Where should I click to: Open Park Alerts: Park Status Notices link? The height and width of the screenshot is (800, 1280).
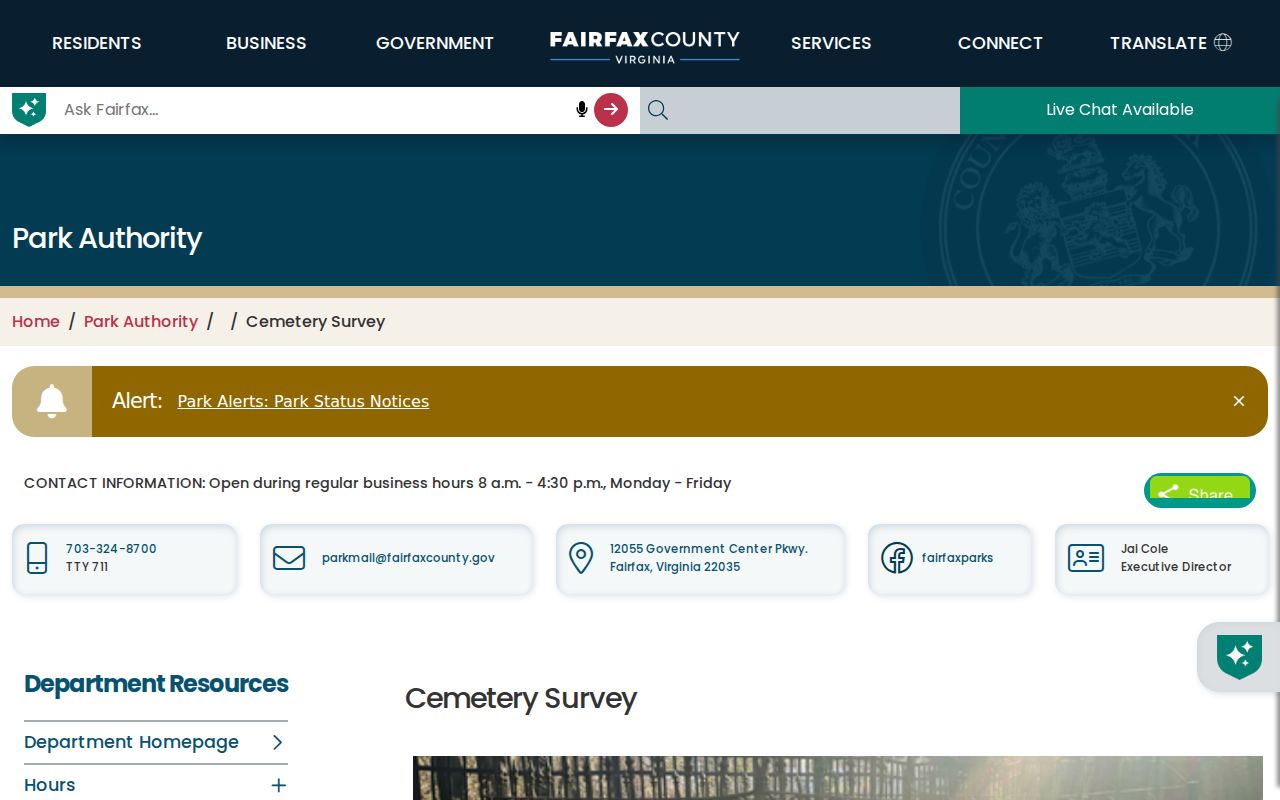pos(303,401)
